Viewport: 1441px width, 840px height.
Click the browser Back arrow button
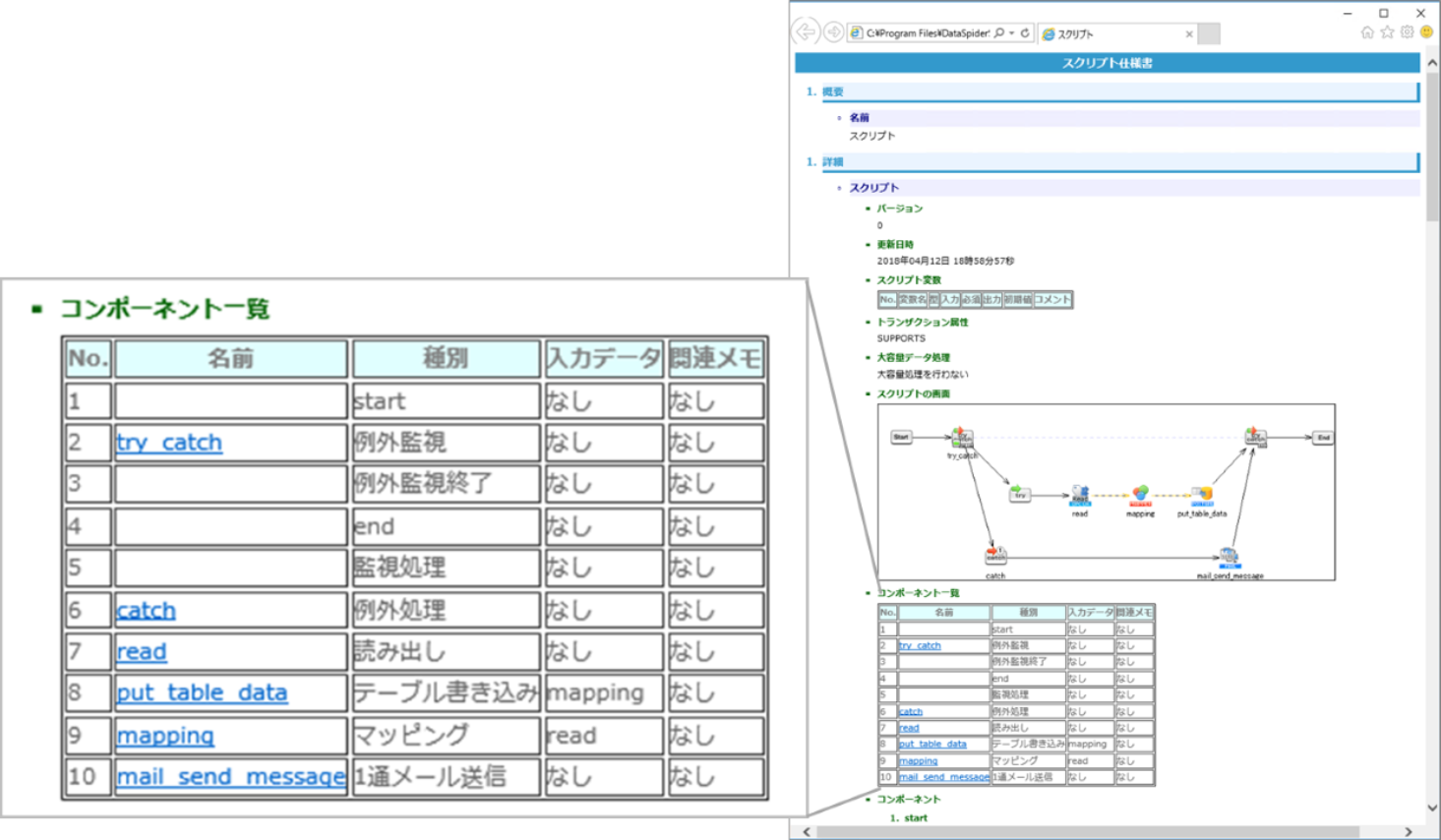806,32
